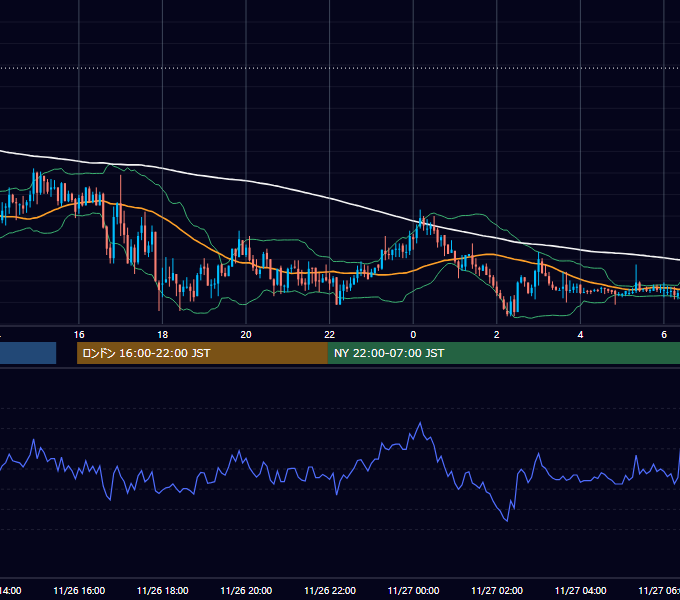Click the "20" hour label on price chart axis
The image size is (680, 600).
[x=246, y=335]
